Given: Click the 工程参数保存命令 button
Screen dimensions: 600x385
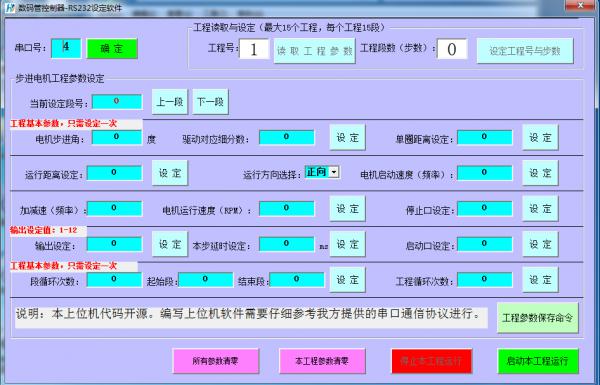Looking at the screenshot, I should click(x=538, y=318).
